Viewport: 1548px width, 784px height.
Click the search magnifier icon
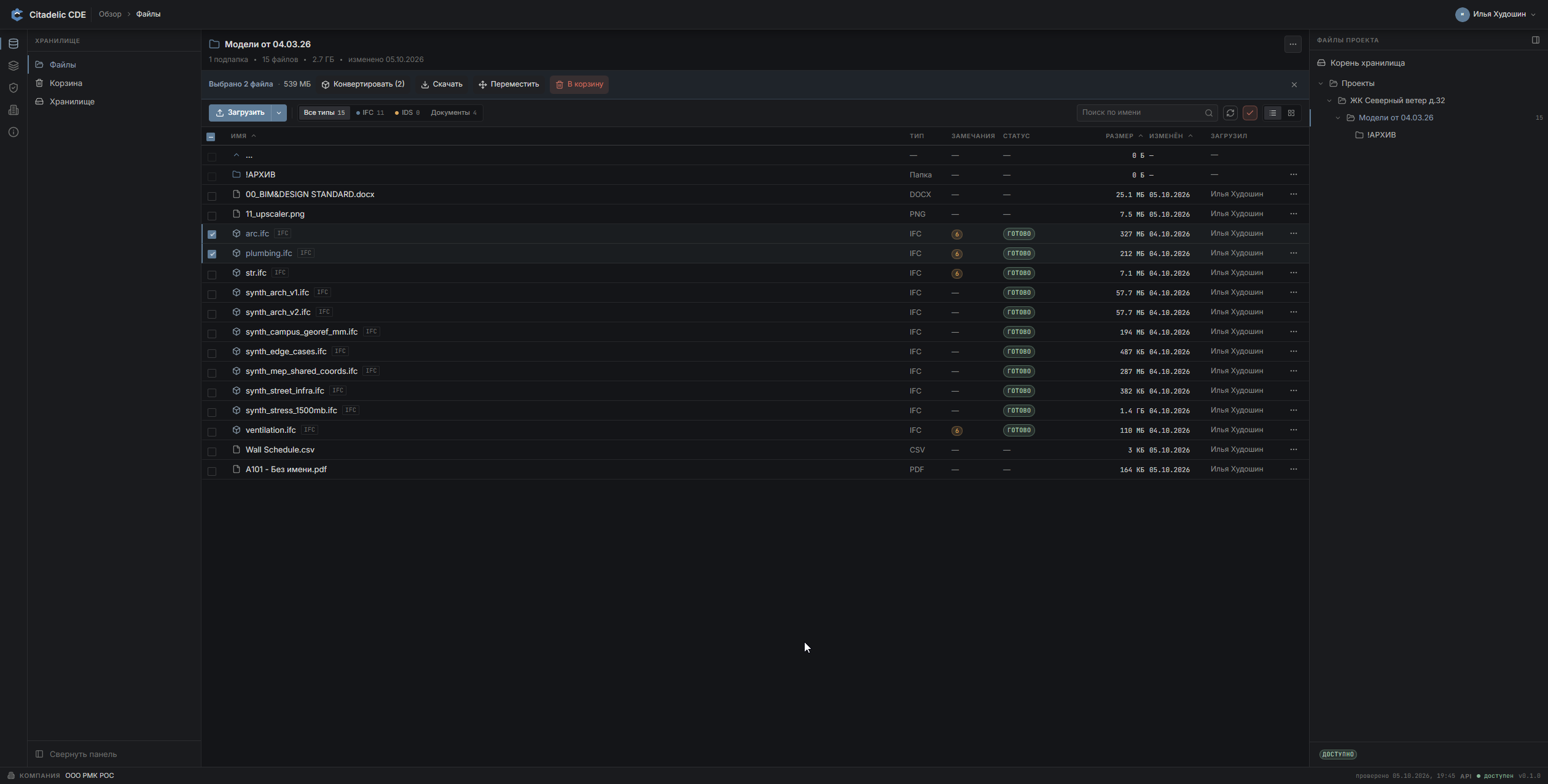click(x=1208, y=113)
